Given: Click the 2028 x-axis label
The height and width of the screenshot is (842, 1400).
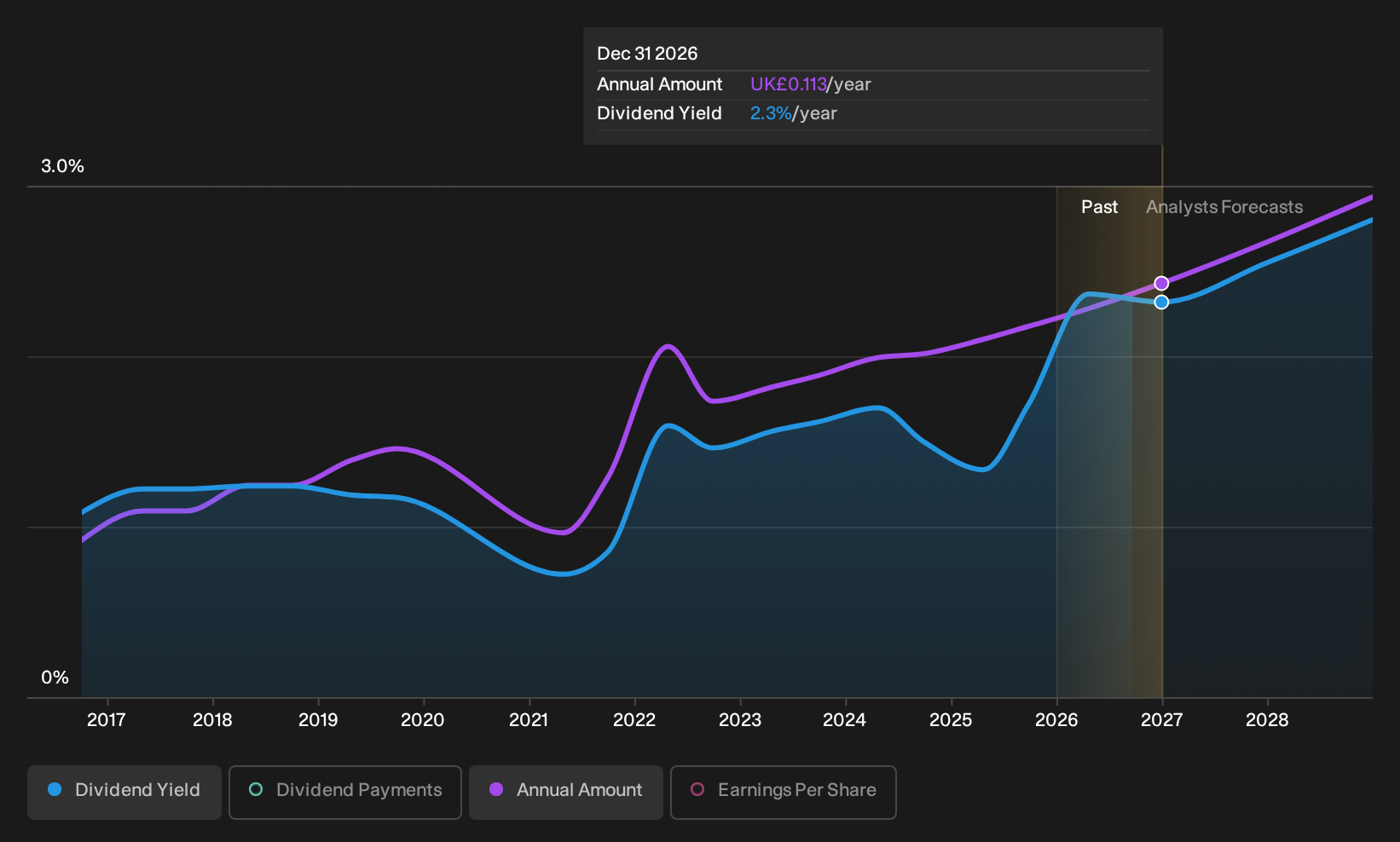Looking at the screenshot, I should (1267, 720).
